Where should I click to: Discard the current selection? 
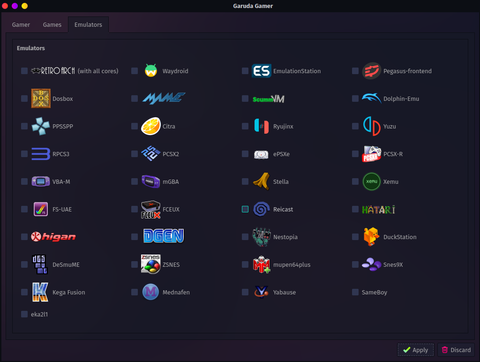point(456,350)
